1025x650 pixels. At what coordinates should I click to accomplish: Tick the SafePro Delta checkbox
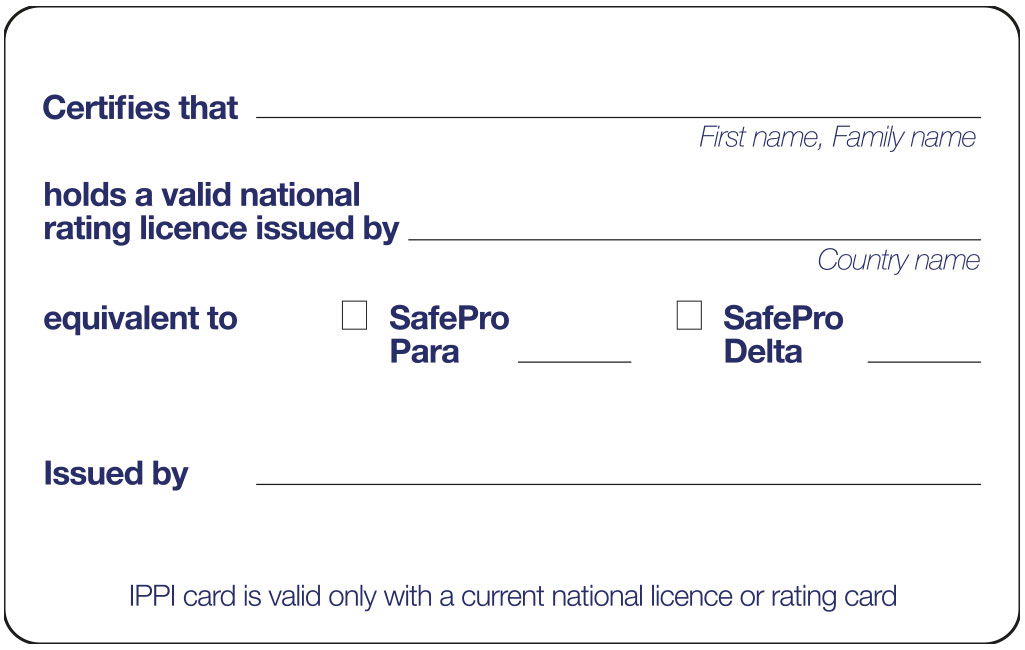(689, 315)
